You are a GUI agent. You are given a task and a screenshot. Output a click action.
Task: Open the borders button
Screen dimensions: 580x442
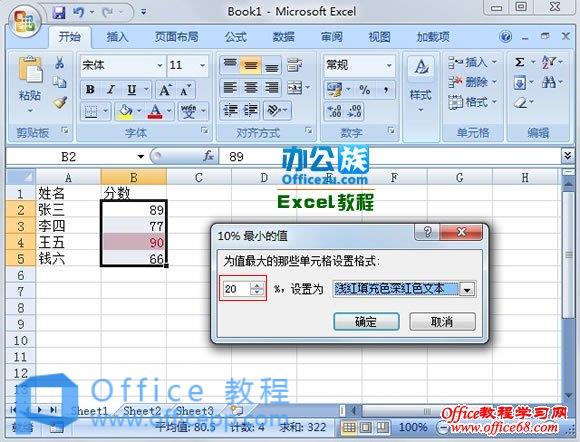coord(91,111)
